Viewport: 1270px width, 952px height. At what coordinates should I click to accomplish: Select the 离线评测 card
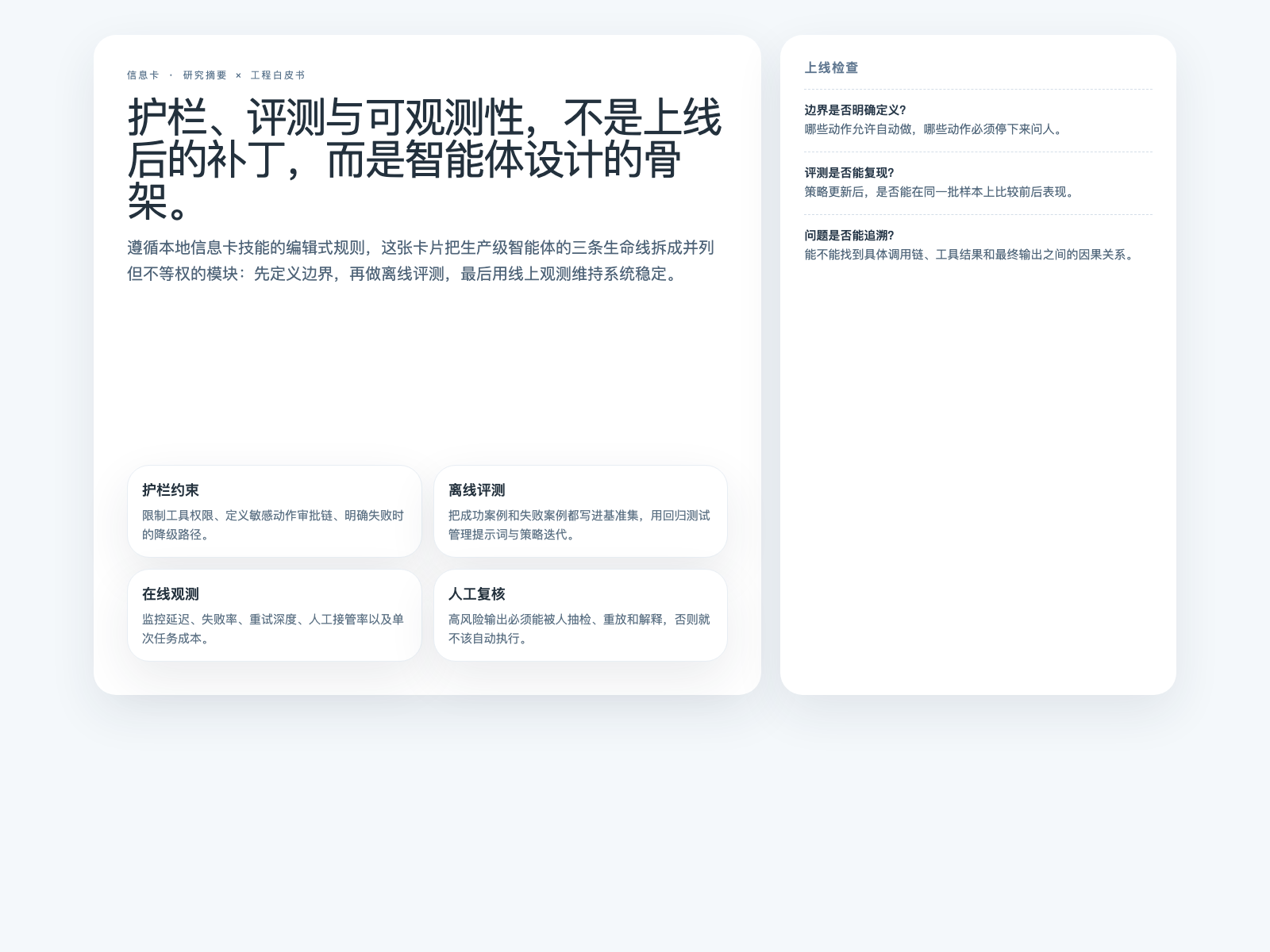[x=580, y=511]
